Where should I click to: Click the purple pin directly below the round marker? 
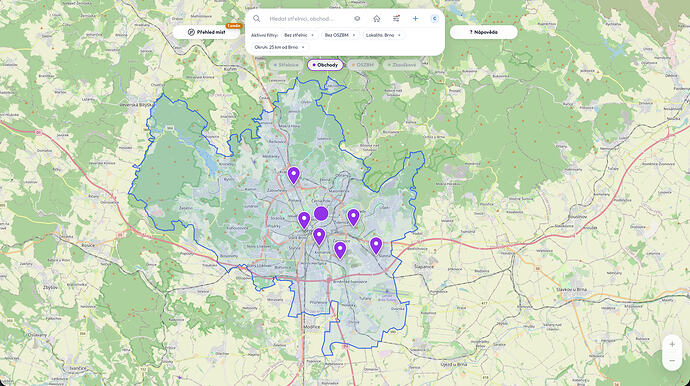[319, 236]
